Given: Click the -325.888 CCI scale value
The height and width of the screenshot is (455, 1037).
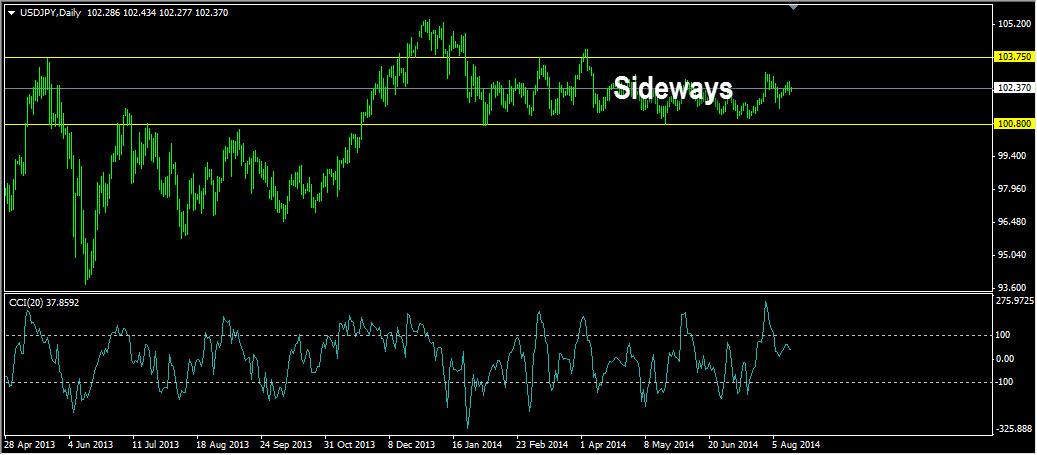Looking at the screenshot, I should pyautogui.click(x=1016, y=429).
